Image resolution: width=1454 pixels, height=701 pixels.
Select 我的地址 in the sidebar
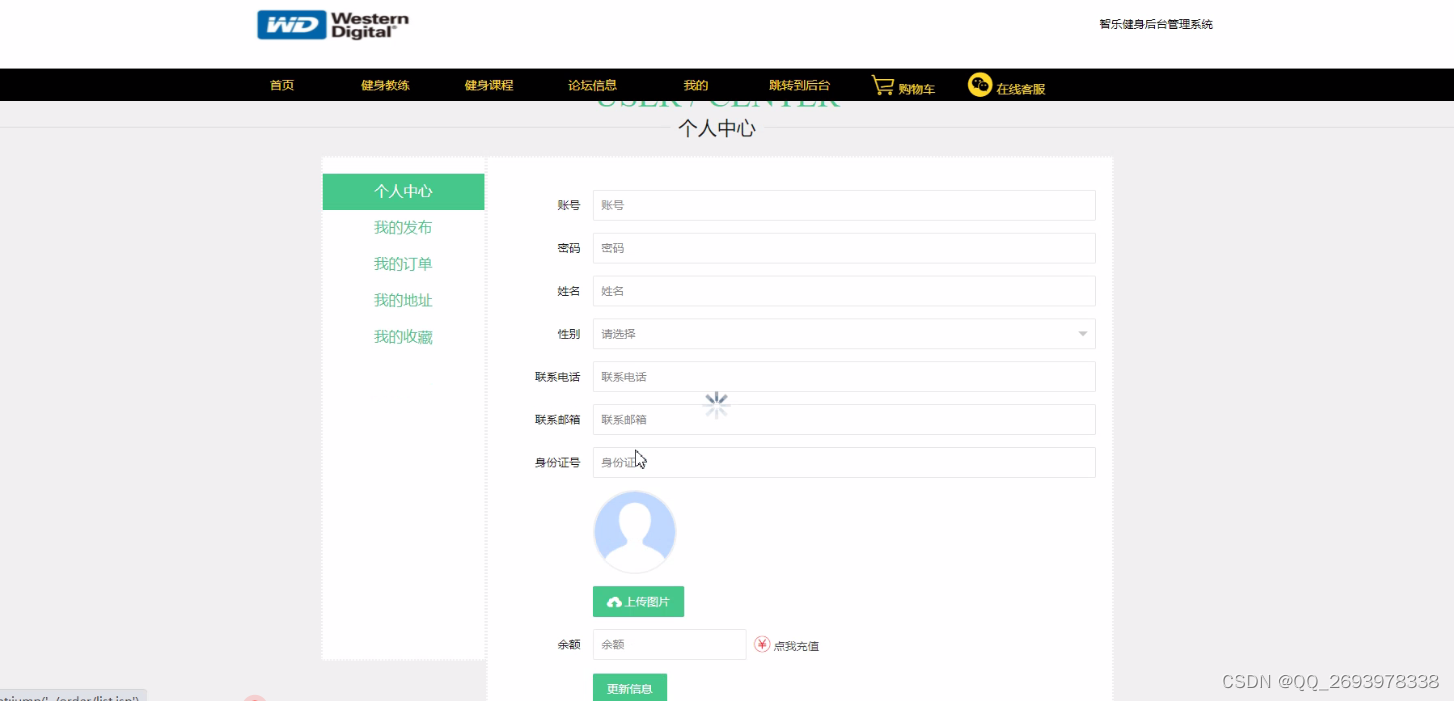[403, 300]
